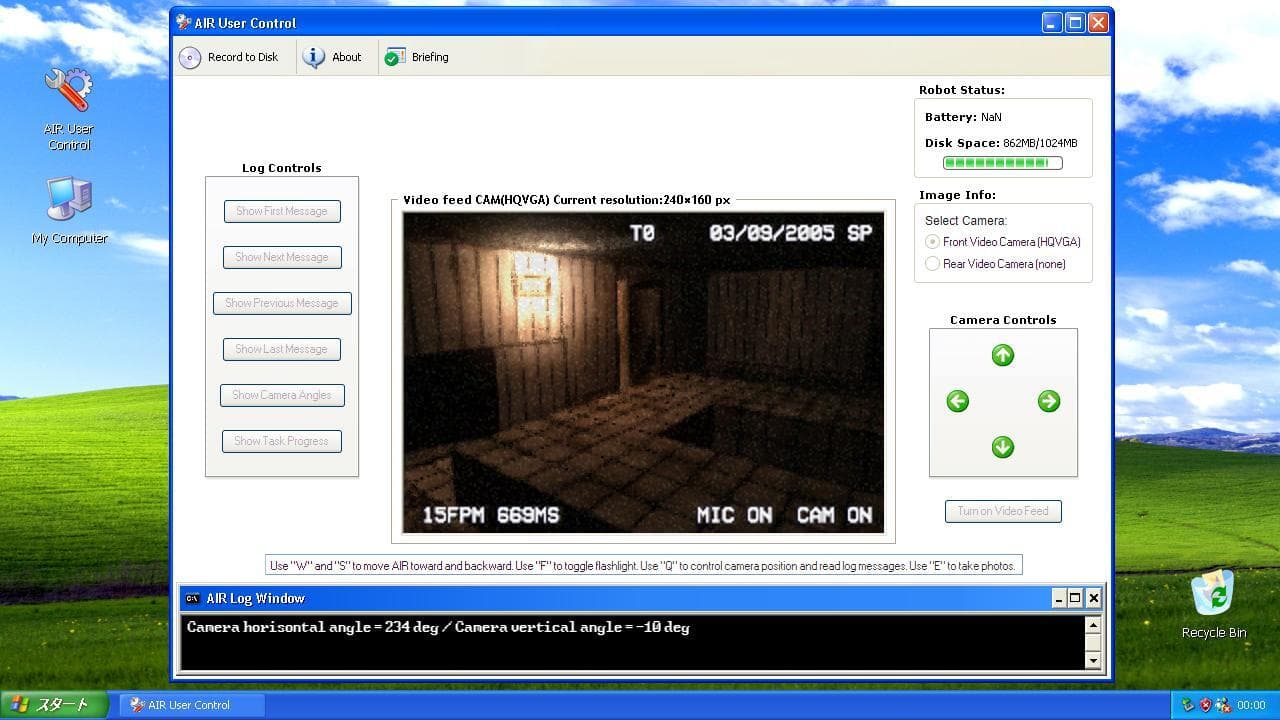Viewport: 1280px width, 720px height.
Task: Select Rear Video Camera (none) radio button
Action: [x=933, y=264]
